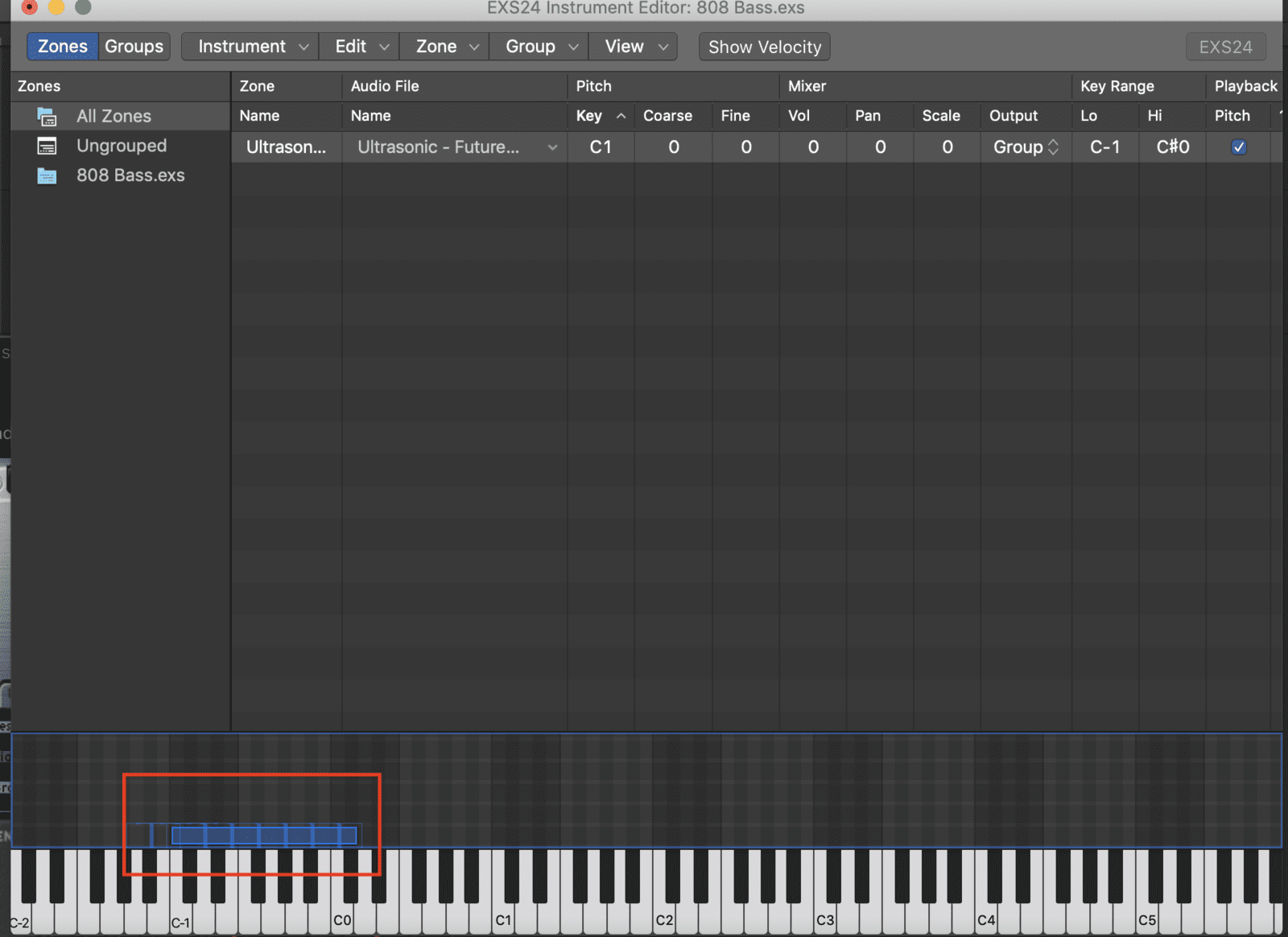Click the Ungrouped list icon
Viewport: 1288px width, 937px height.
[x=47, y=147]
